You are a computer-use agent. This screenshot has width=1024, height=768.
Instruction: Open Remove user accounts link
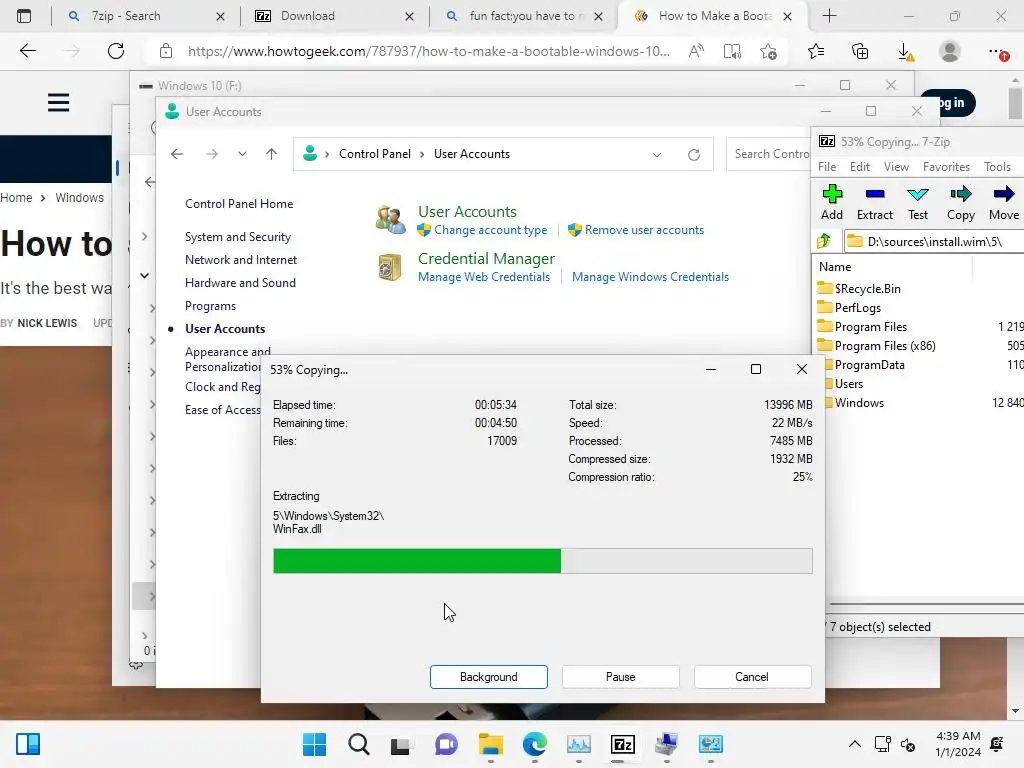[644, 230]
